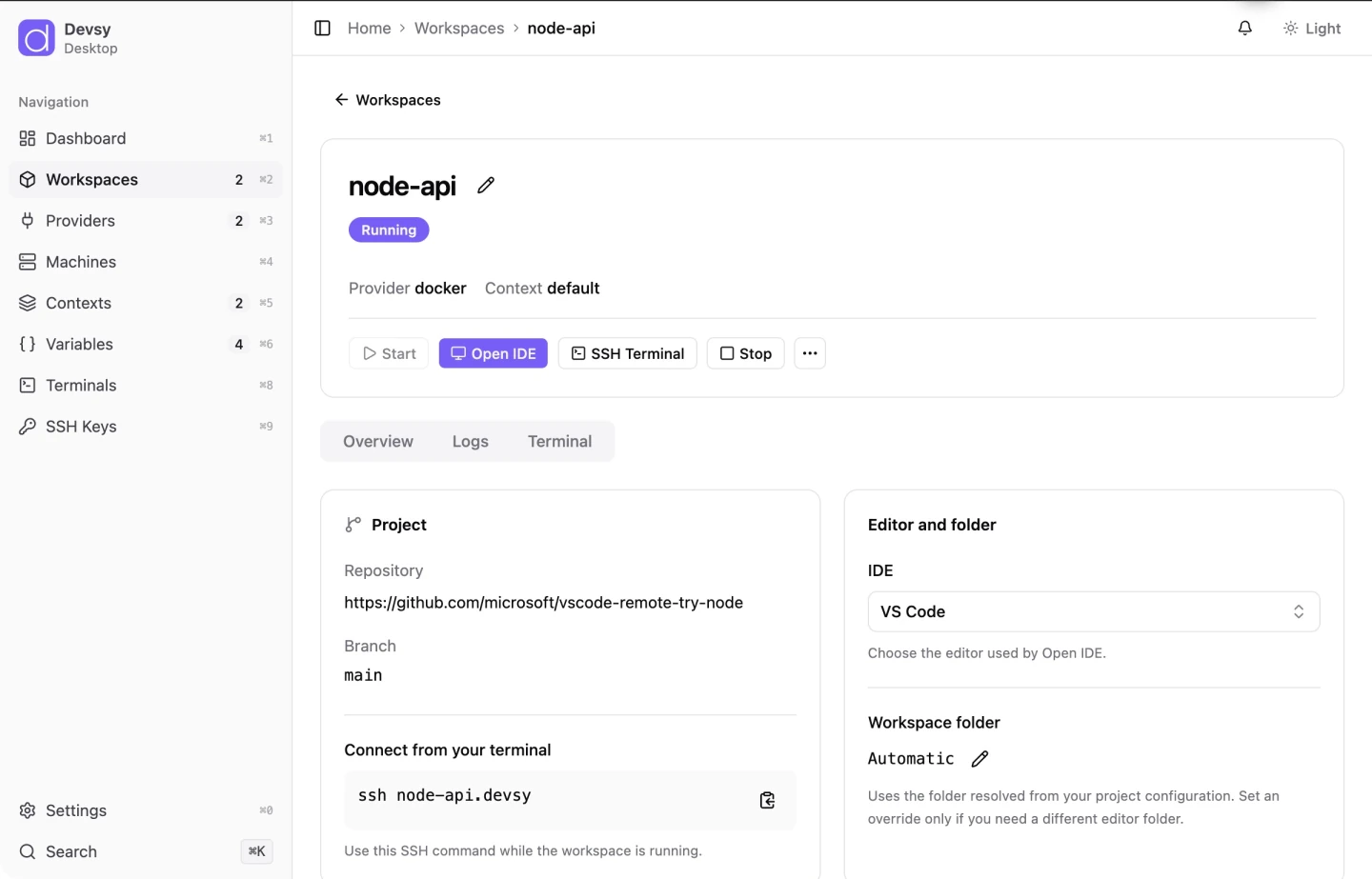
Task: Click the Dashboard grid icon
Action: tap(28, 139)
